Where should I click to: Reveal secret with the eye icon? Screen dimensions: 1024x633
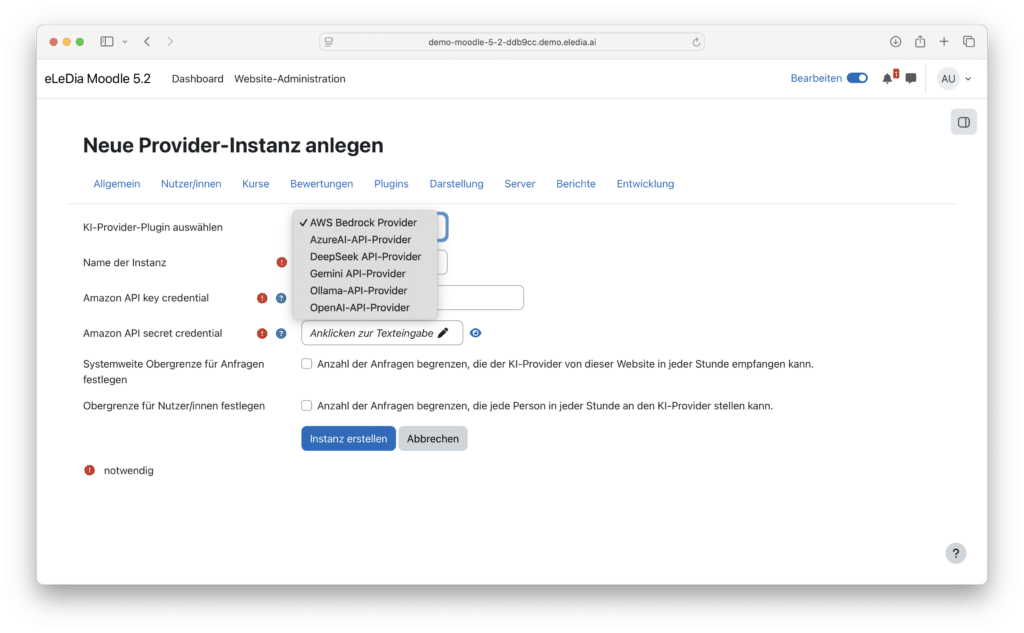(476, 333)
